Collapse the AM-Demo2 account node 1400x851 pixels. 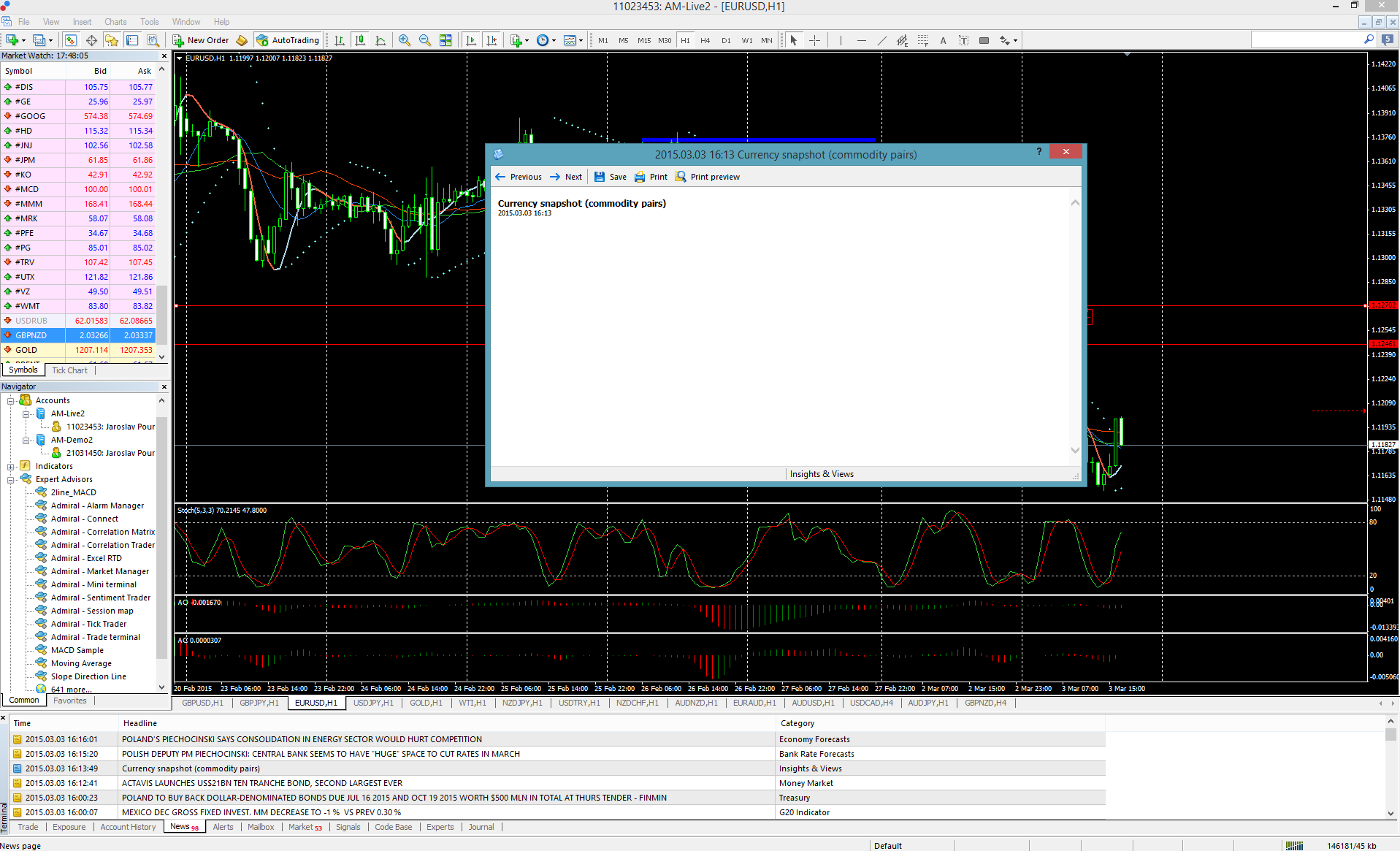(26, 440)
